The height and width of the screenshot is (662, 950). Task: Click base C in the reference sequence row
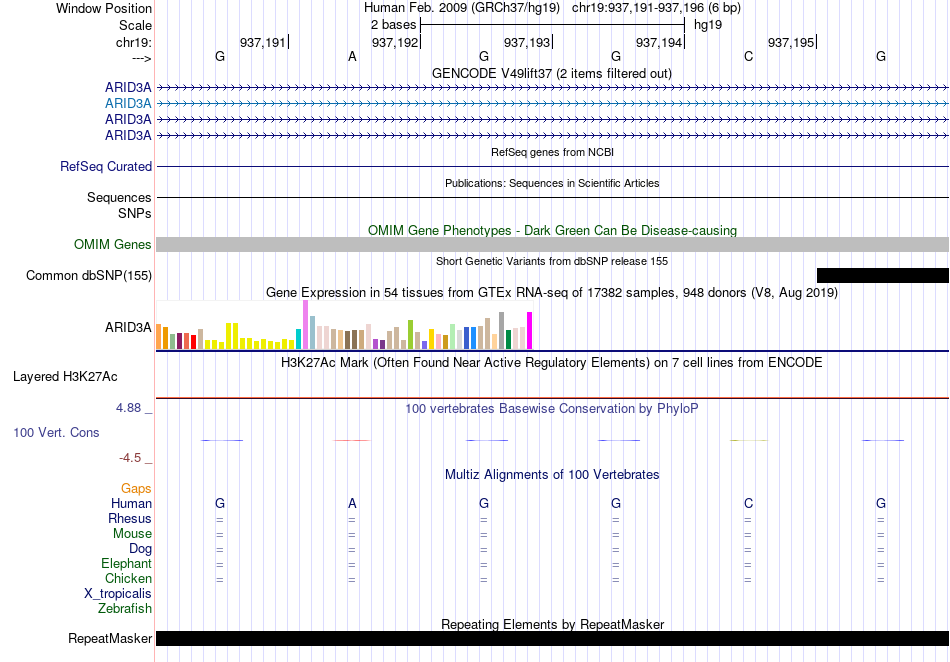pos(748,57)
